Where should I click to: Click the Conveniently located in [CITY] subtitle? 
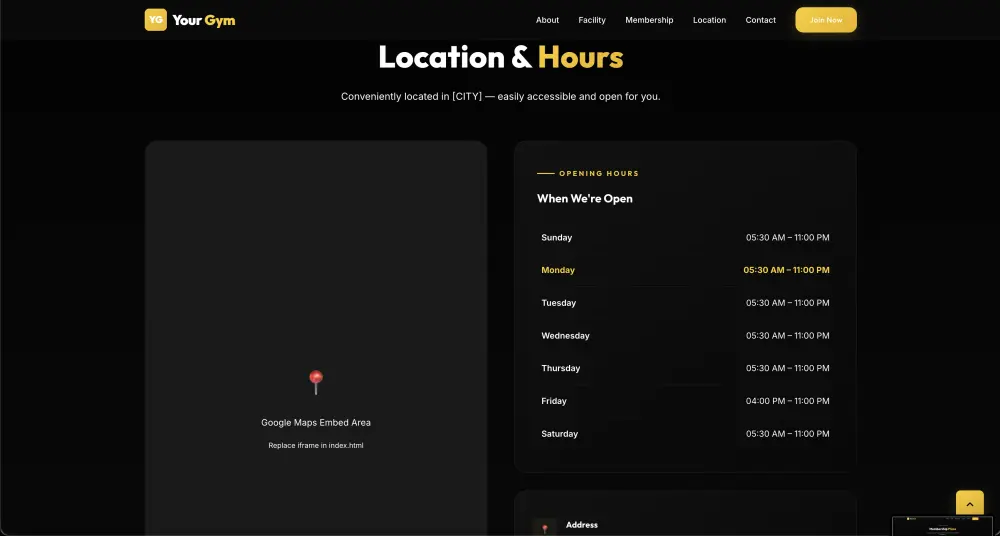tap(501, 96)
